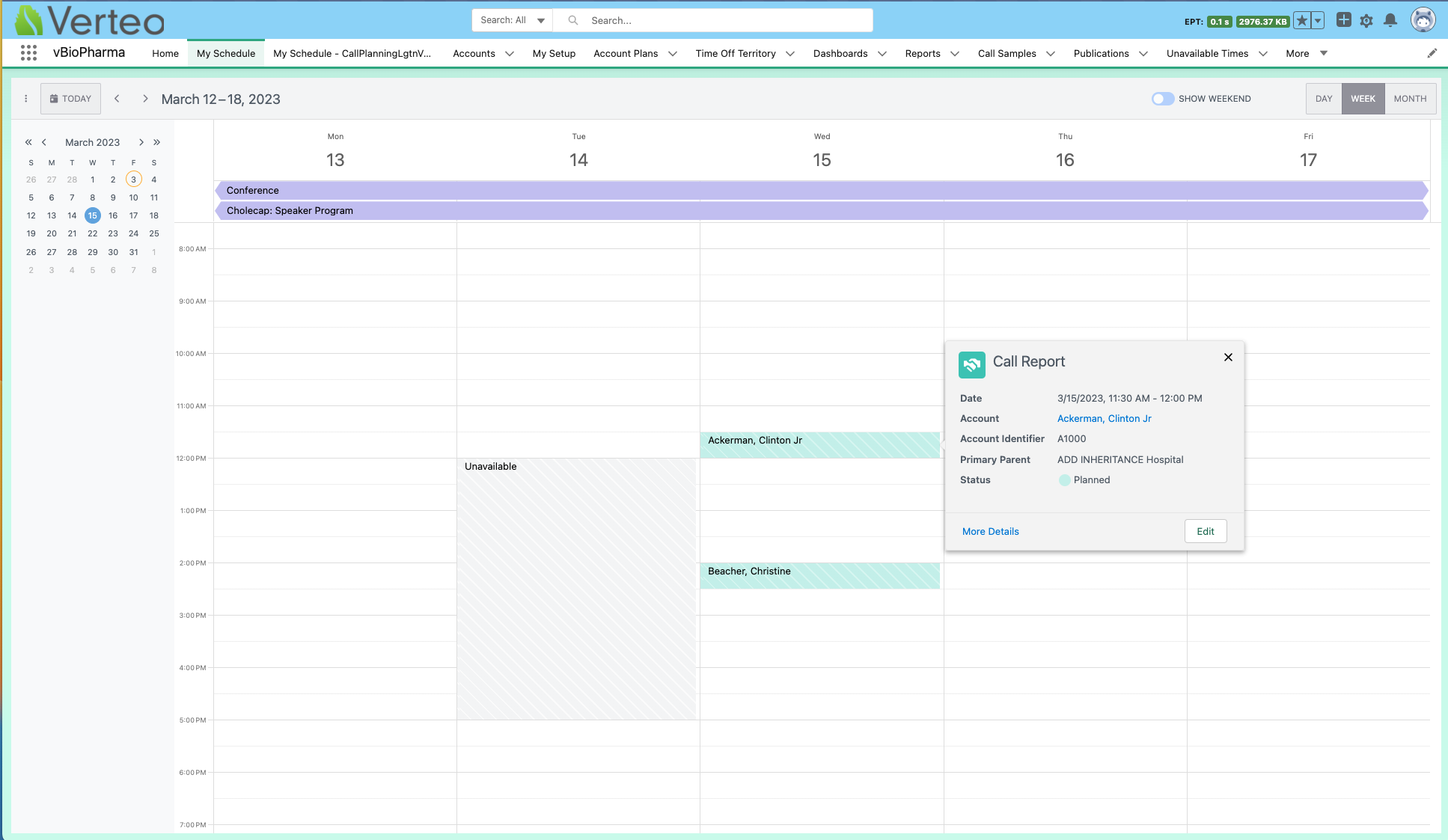Open the More Details link

(990, 532)
